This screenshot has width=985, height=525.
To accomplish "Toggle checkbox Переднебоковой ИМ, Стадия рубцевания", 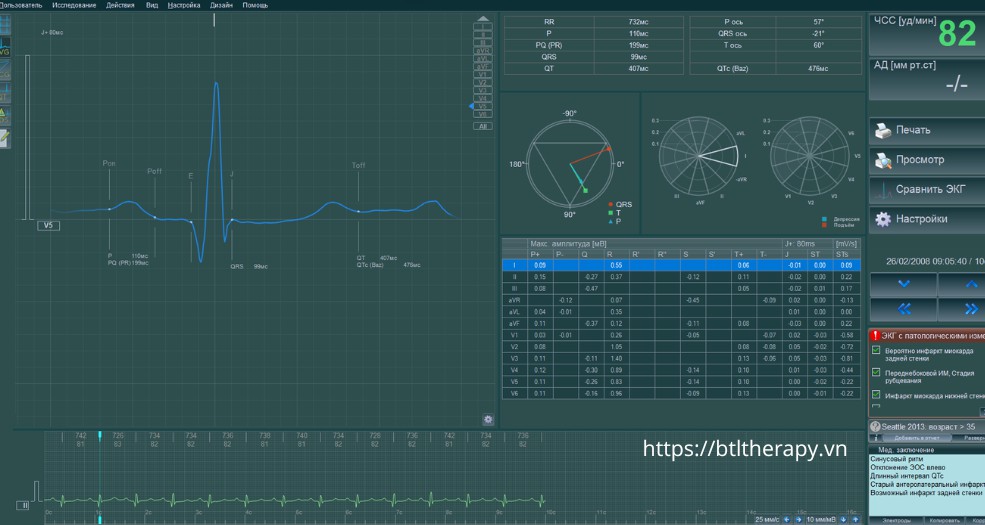I will click(x=876, y=372).
